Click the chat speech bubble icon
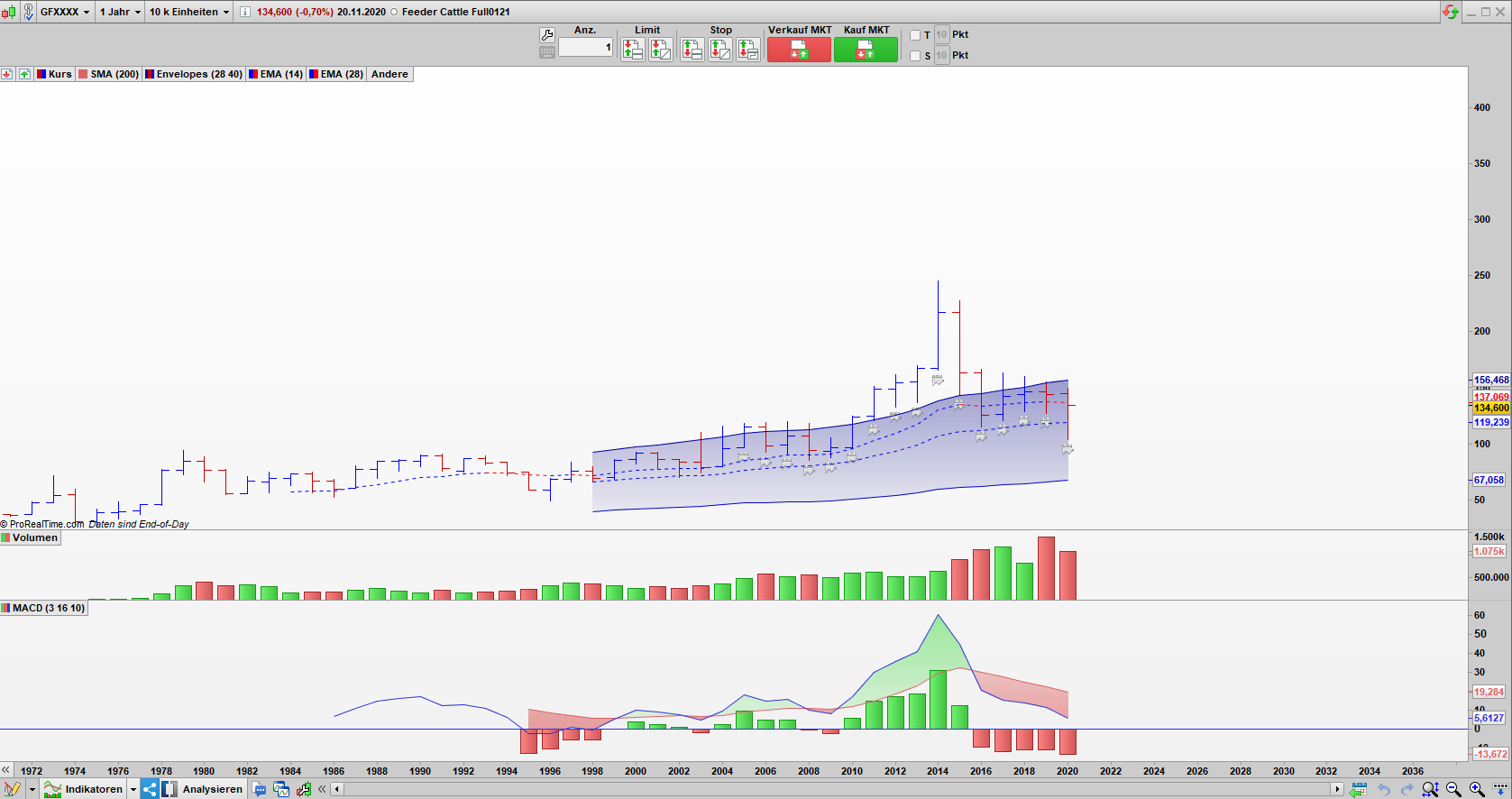Viewport: 1512px width, 799px height. point(260,789)
